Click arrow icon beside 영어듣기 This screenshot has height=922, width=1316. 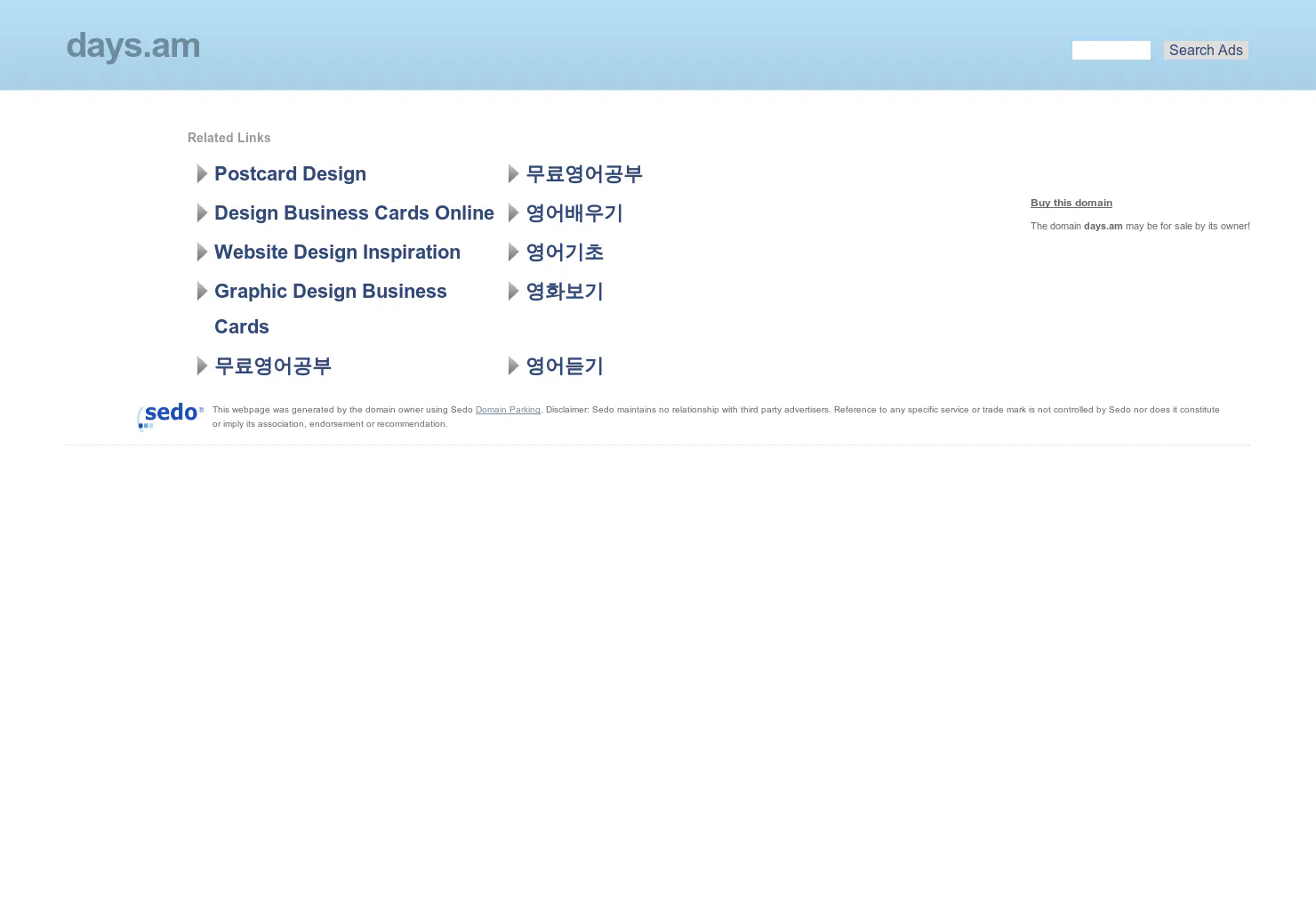click(513, 366)
